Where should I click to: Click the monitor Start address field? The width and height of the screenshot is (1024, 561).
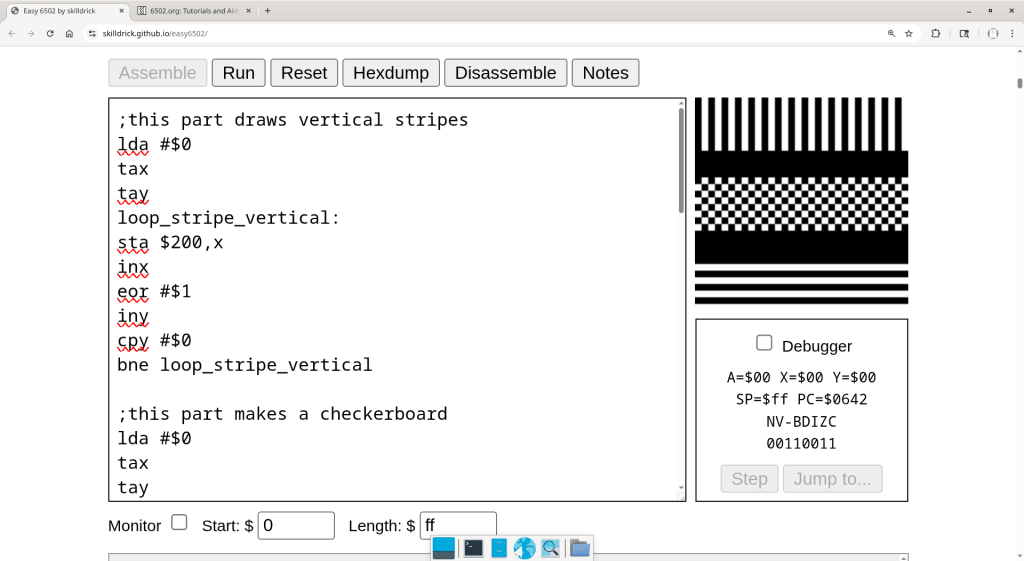point(296,526)
